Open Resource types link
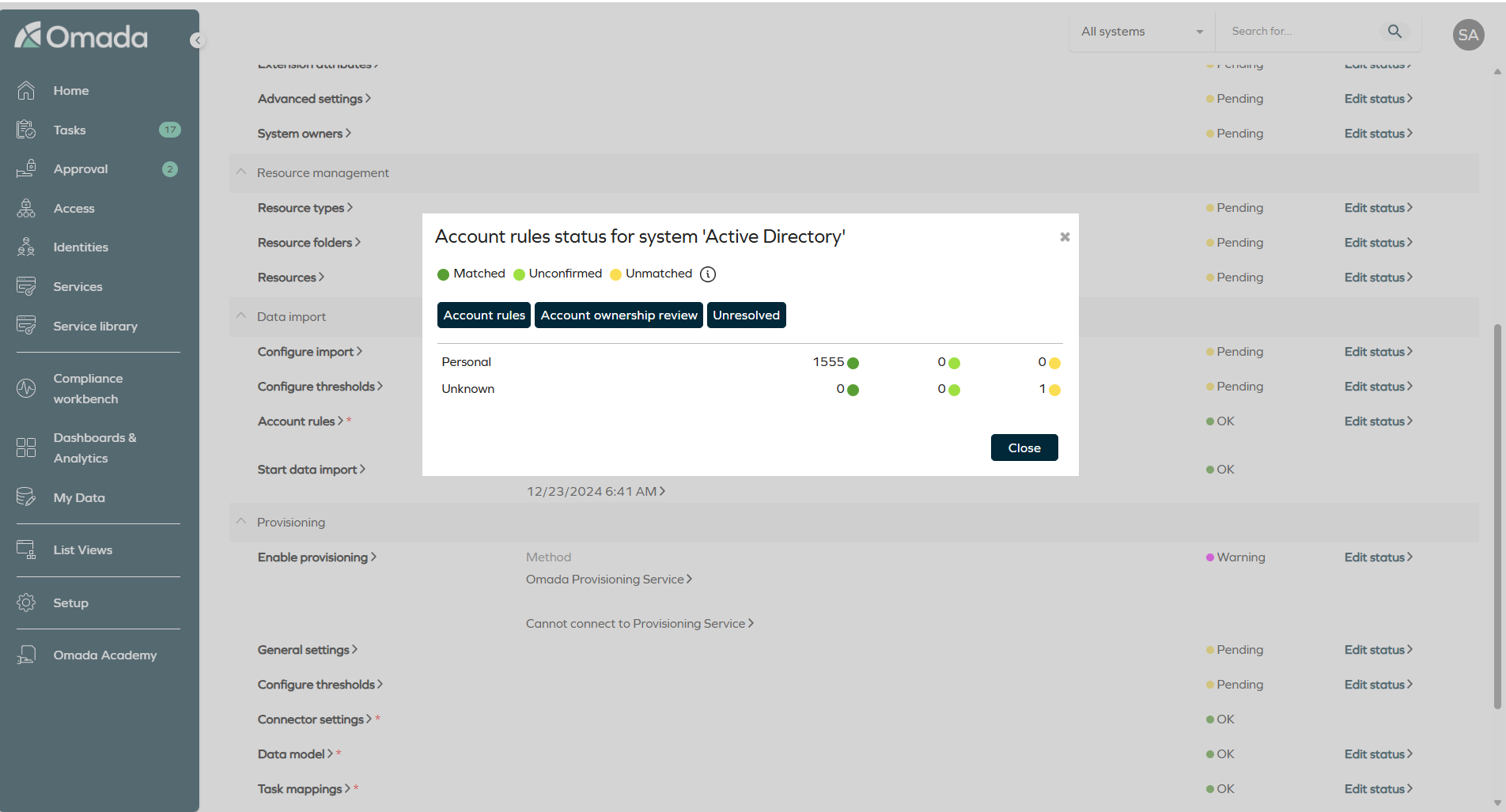1506x812 pixels. click(305, 208)
